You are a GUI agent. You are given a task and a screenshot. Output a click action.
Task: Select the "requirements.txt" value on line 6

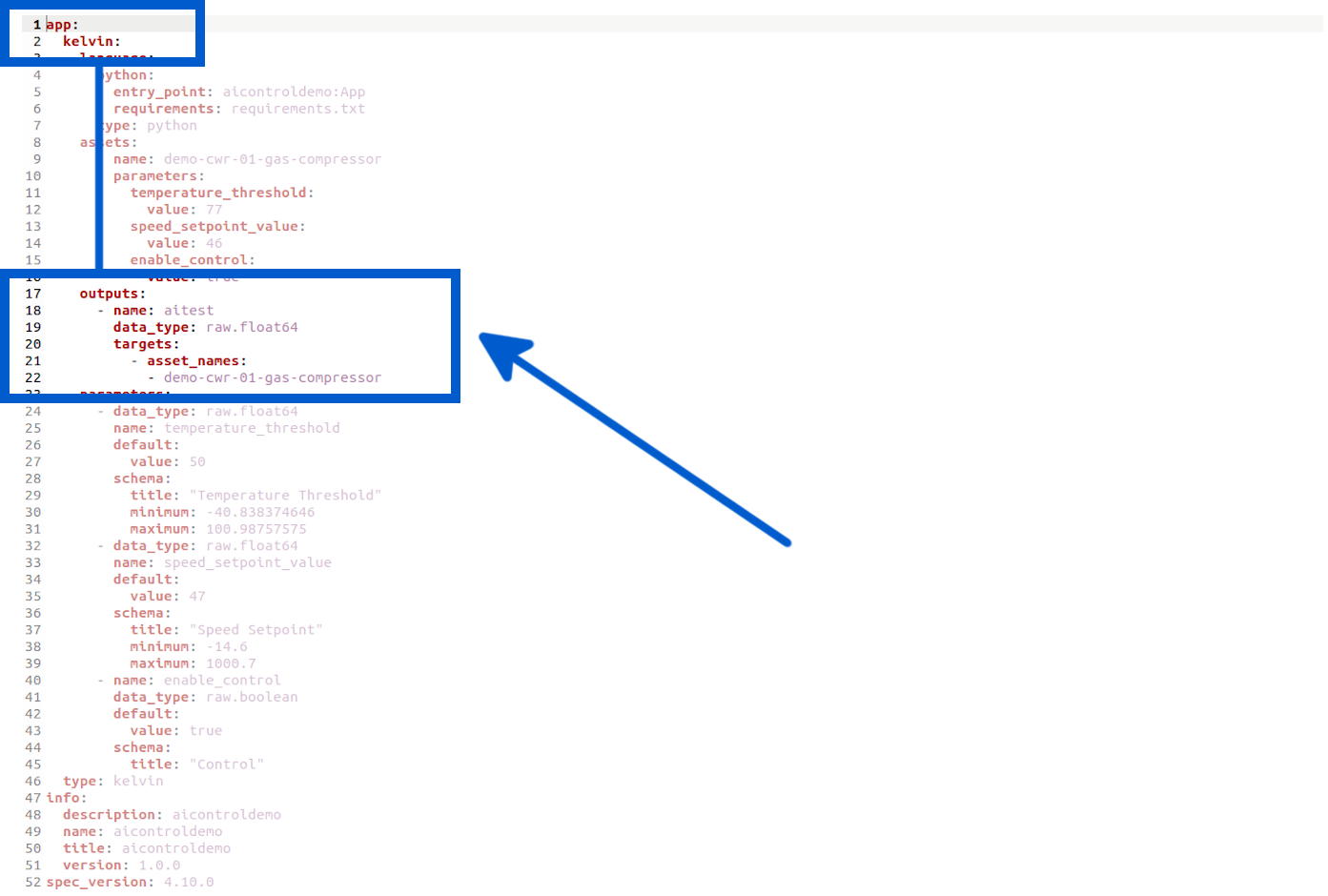pos(297,109)
